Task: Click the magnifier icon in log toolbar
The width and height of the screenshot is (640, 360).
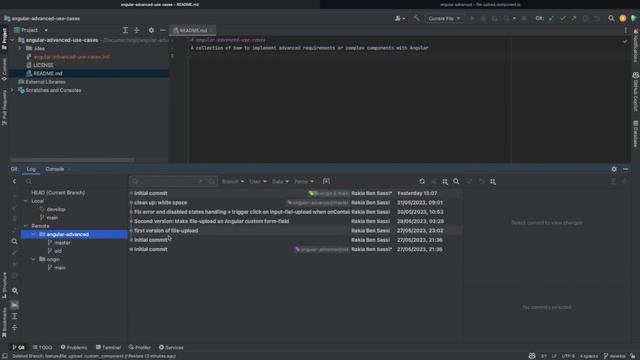Action: (x=456, y=181)
